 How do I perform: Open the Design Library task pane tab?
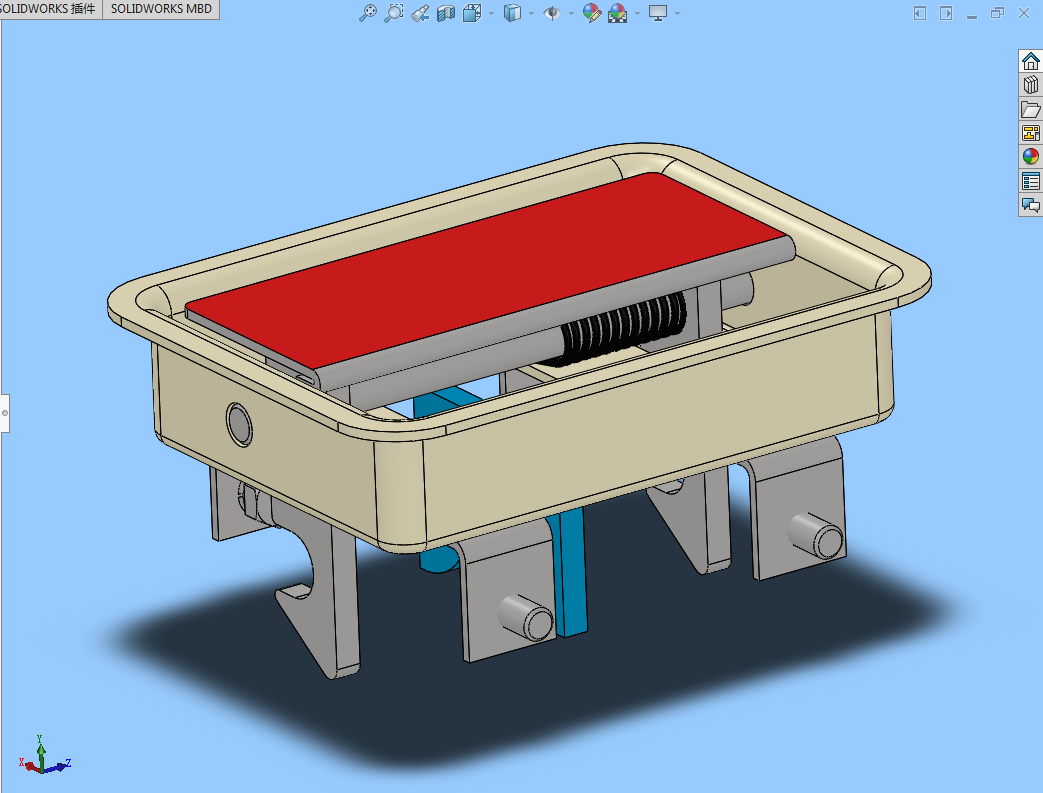click(1031, 85)
